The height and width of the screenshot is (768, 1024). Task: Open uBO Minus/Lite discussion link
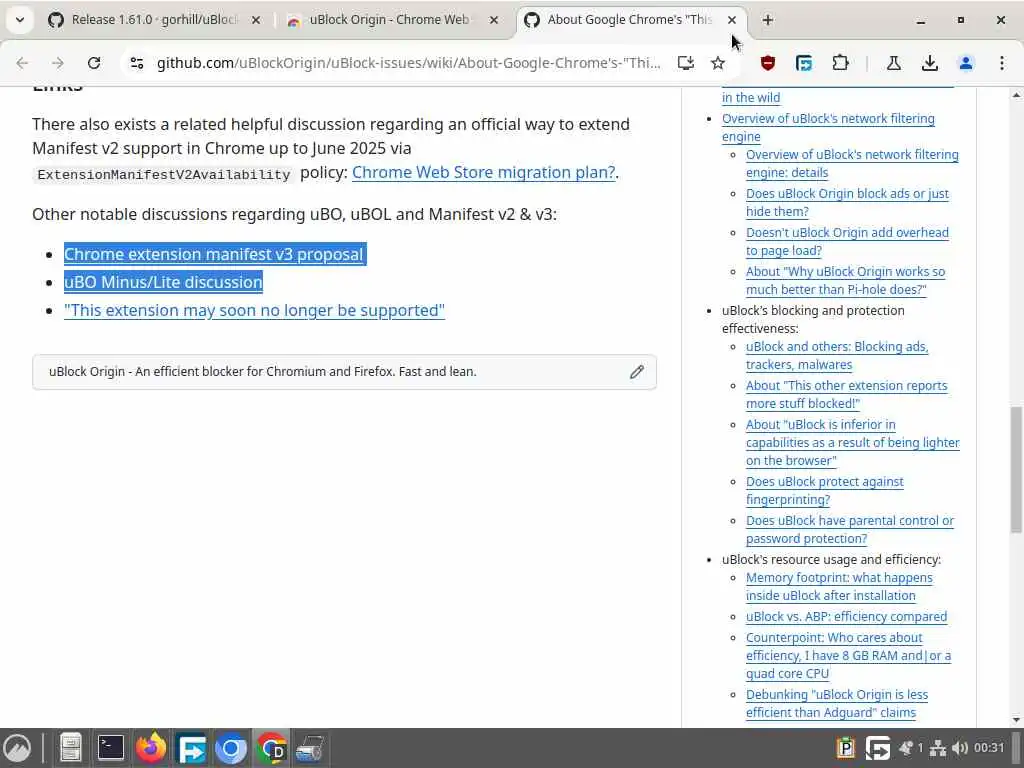[163, 282]
